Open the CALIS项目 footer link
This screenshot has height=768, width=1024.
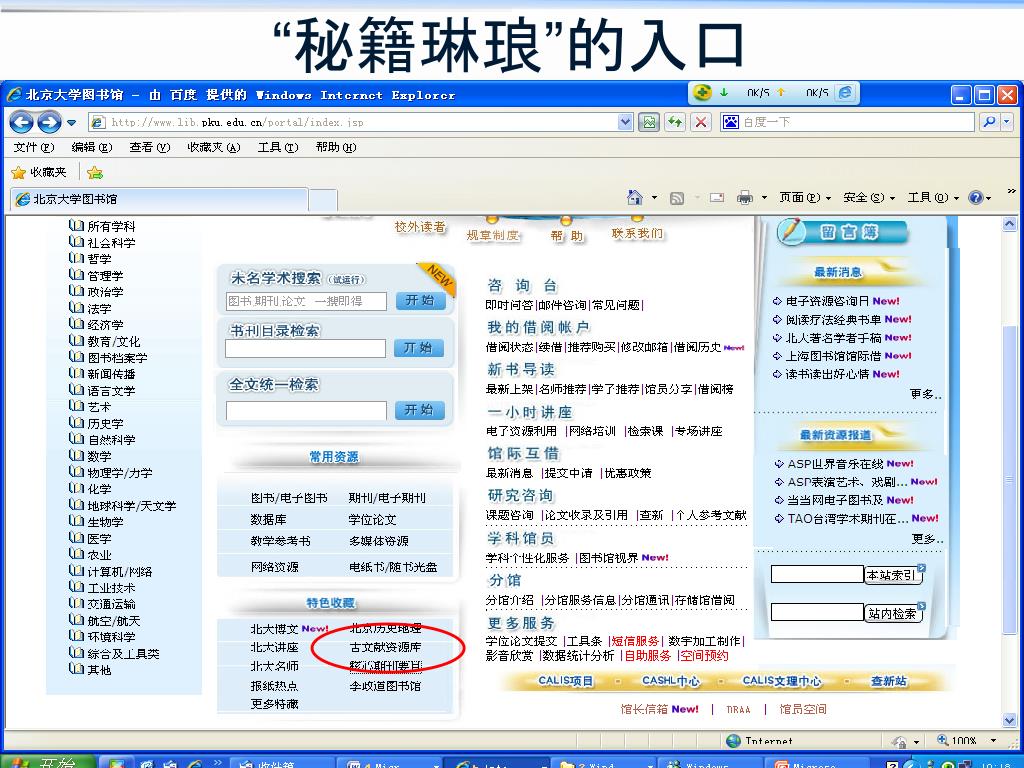pos(566,681)
